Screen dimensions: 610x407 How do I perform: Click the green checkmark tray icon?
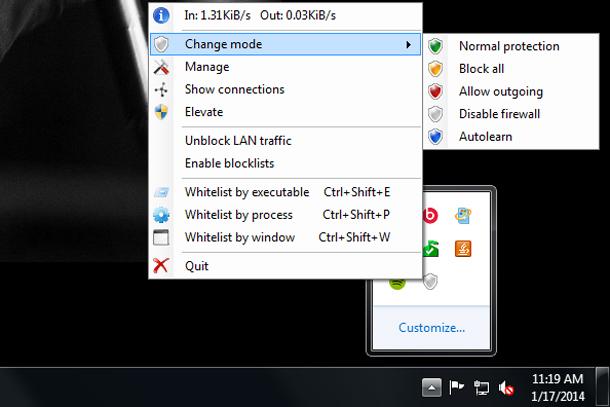tap(431, 249)
